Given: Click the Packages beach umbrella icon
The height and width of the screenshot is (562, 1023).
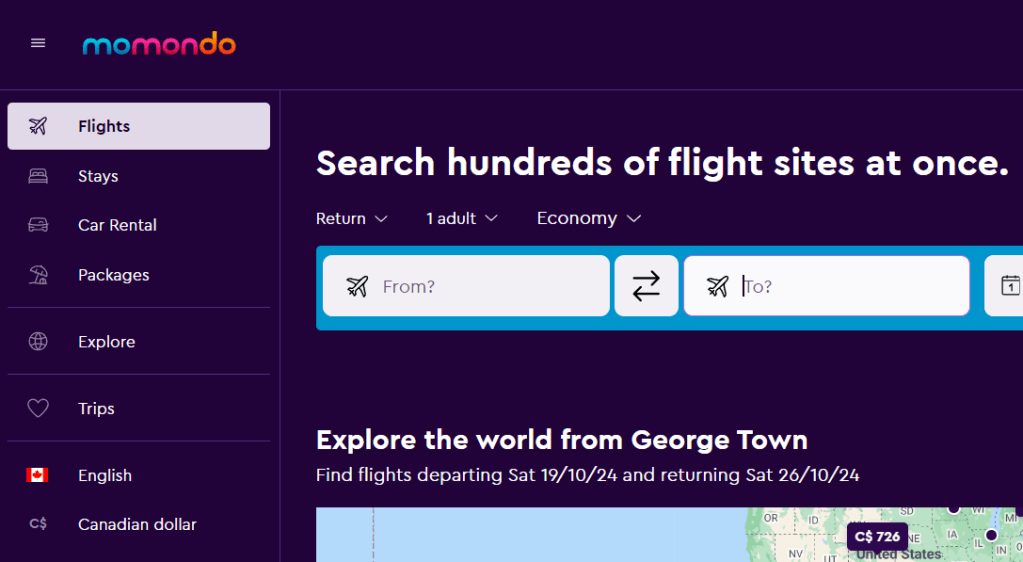Looking at the screenshot, I should 38,275.
